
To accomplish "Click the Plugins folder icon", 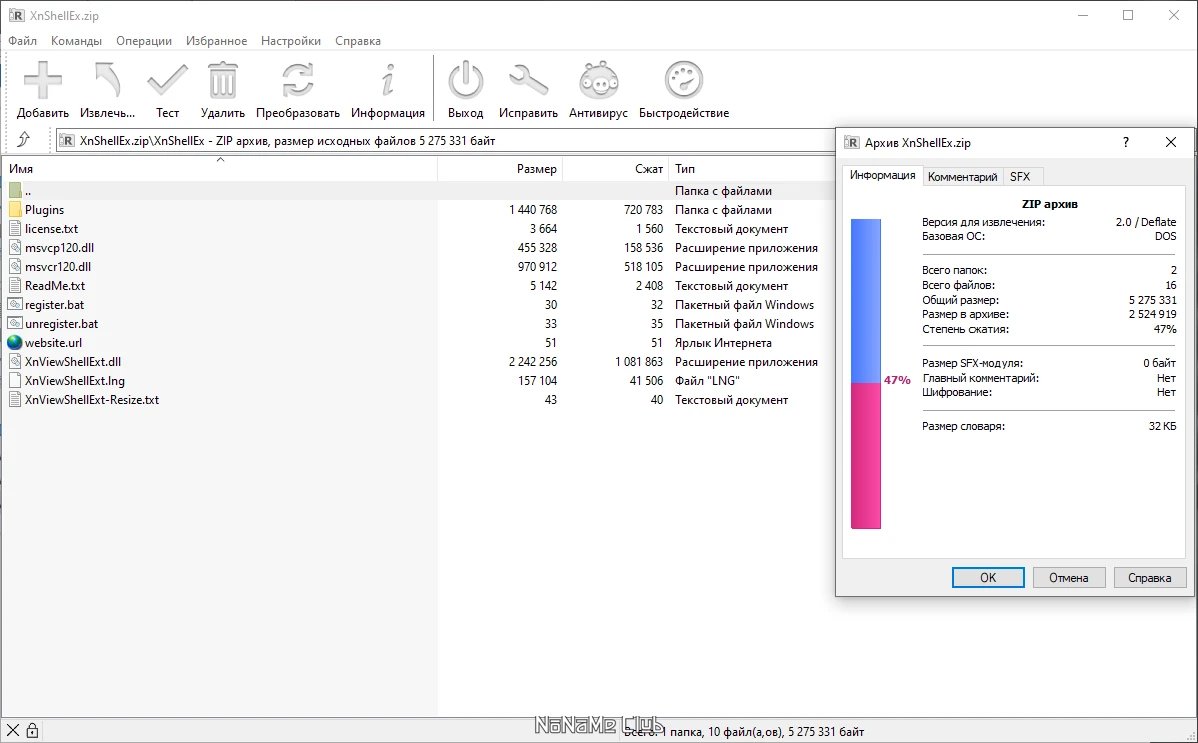I will [x=15, y=209].
